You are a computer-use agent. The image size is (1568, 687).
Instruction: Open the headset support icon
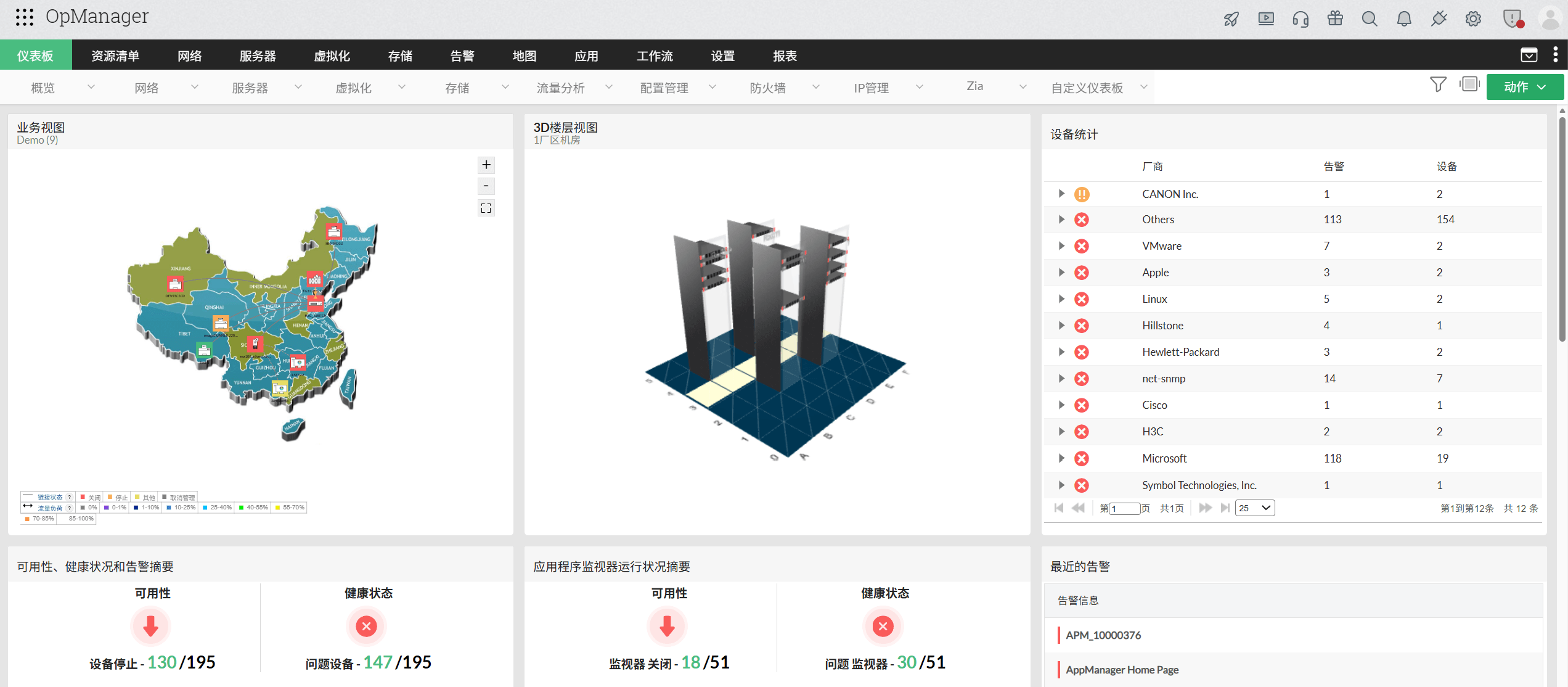point(1301,19)
